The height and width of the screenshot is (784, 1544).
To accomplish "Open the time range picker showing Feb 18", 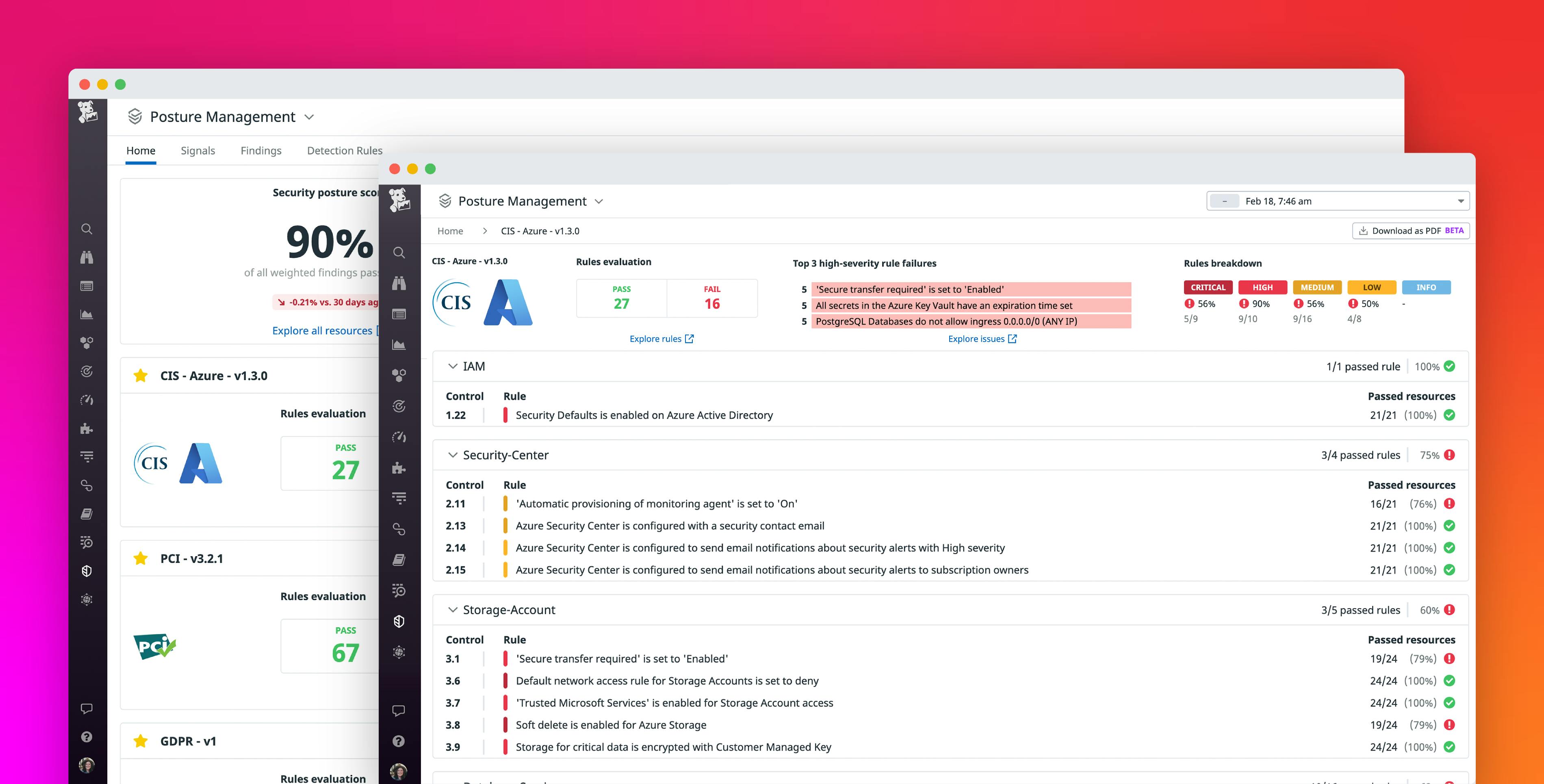I will coord(1338,201).
